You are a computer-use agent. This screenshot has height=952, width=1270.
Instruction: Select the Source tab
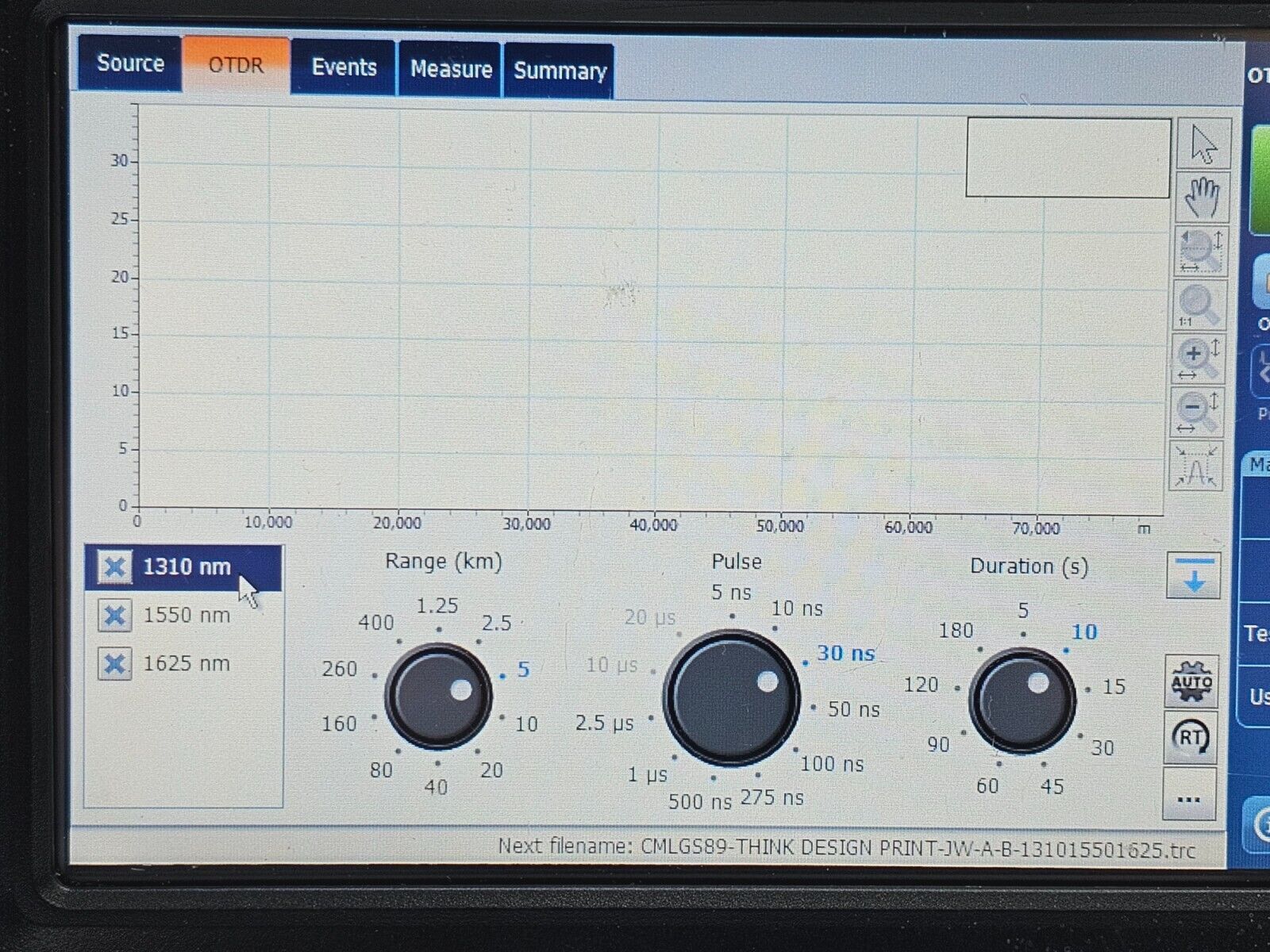tap(129, 63)
